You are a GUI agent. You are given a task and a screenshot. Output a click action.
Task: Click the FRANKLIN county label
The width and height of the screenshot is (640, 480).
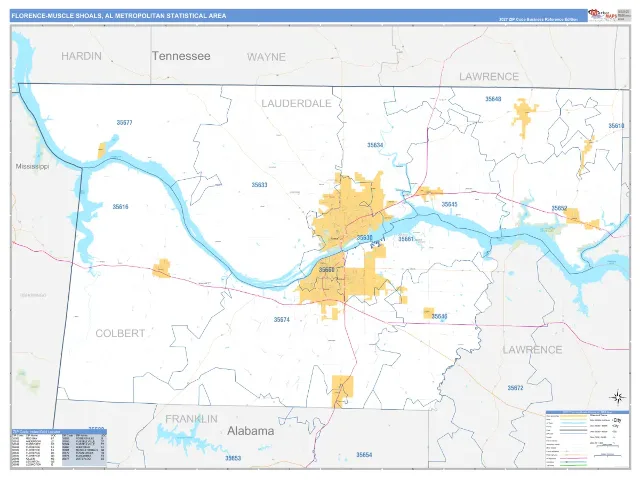(191, 419)
